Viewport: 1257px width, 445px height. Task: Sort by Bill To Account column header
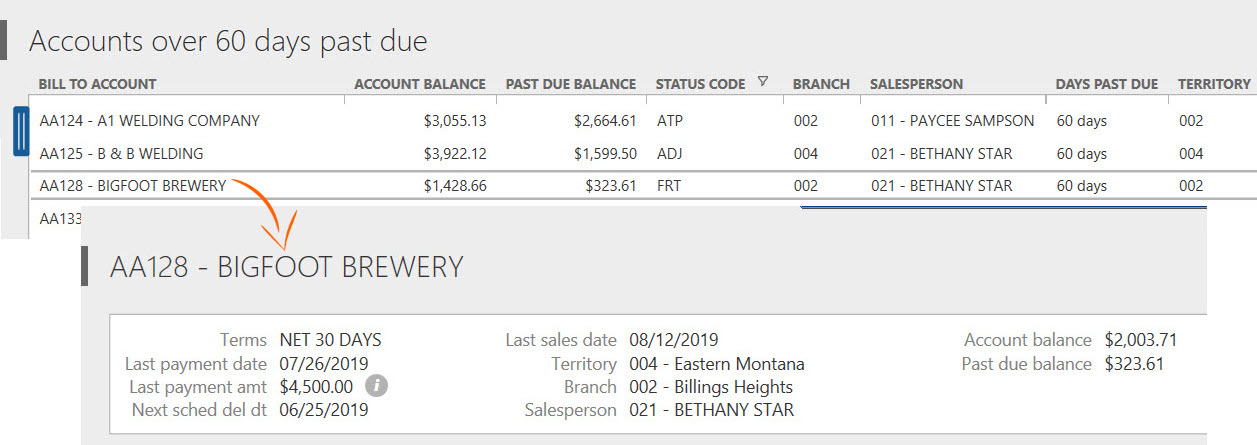click(97, 85)
